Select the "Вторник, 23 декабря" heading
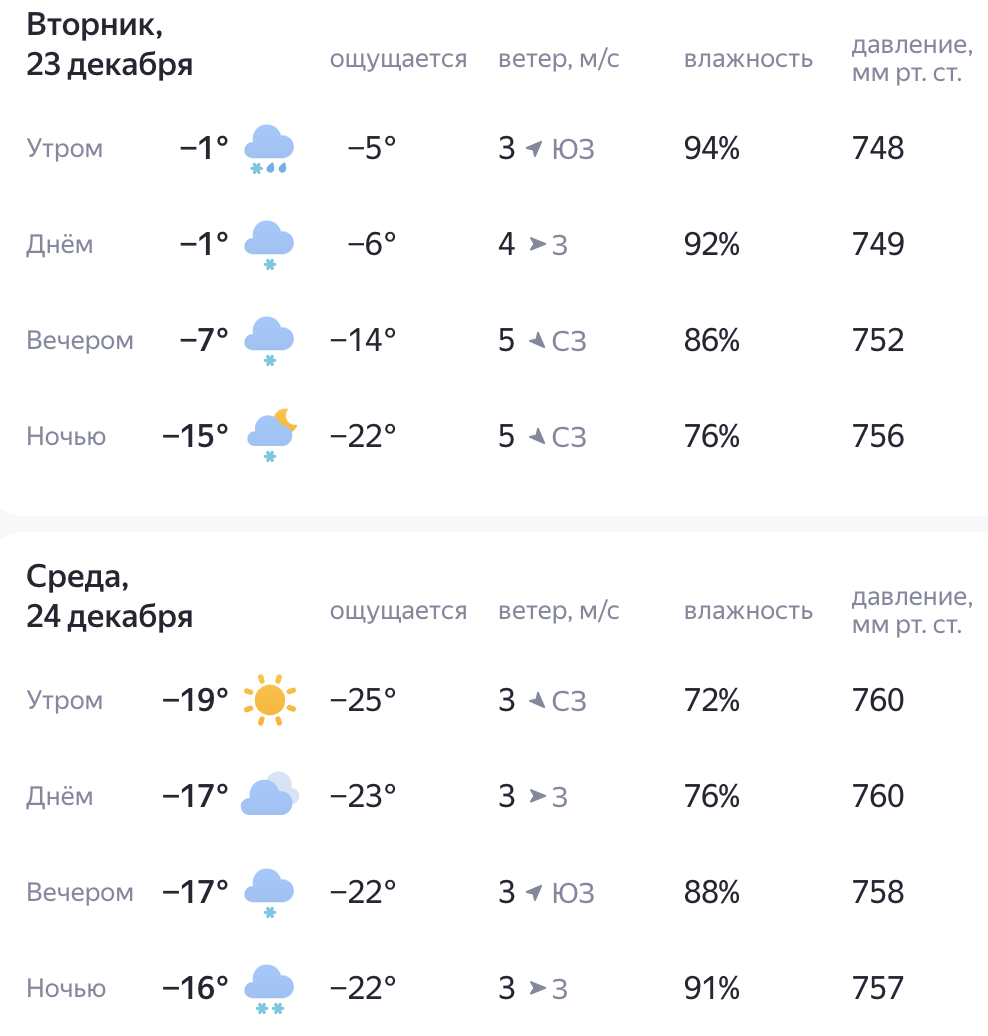Image resolution: width=988 pixels, height=1036 pixels. pyautogui.click(x=110, y=45)
